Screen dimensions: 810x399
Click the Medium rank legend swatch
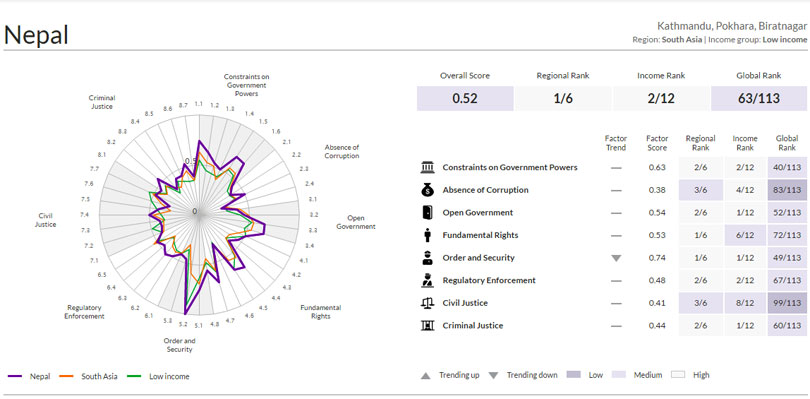[619, 375]
